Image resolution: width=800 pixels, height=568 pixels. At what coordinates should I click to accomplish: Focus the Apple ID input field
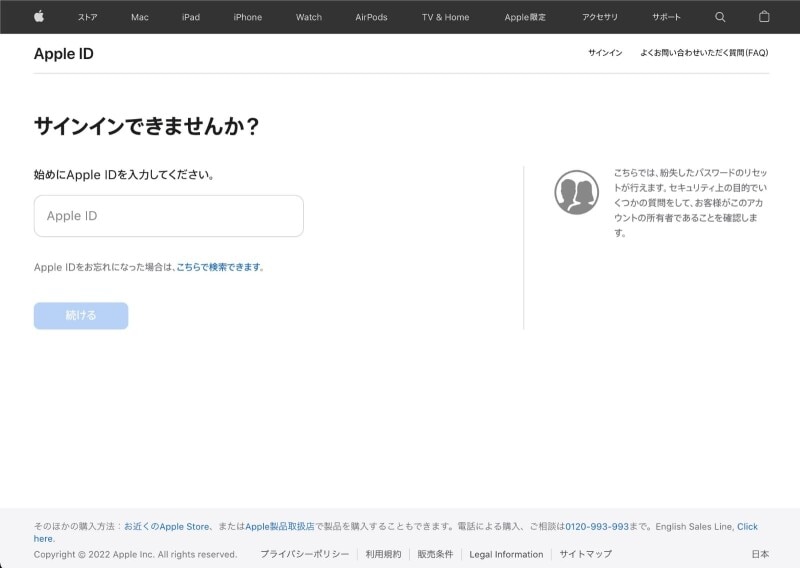coord(169,216)
